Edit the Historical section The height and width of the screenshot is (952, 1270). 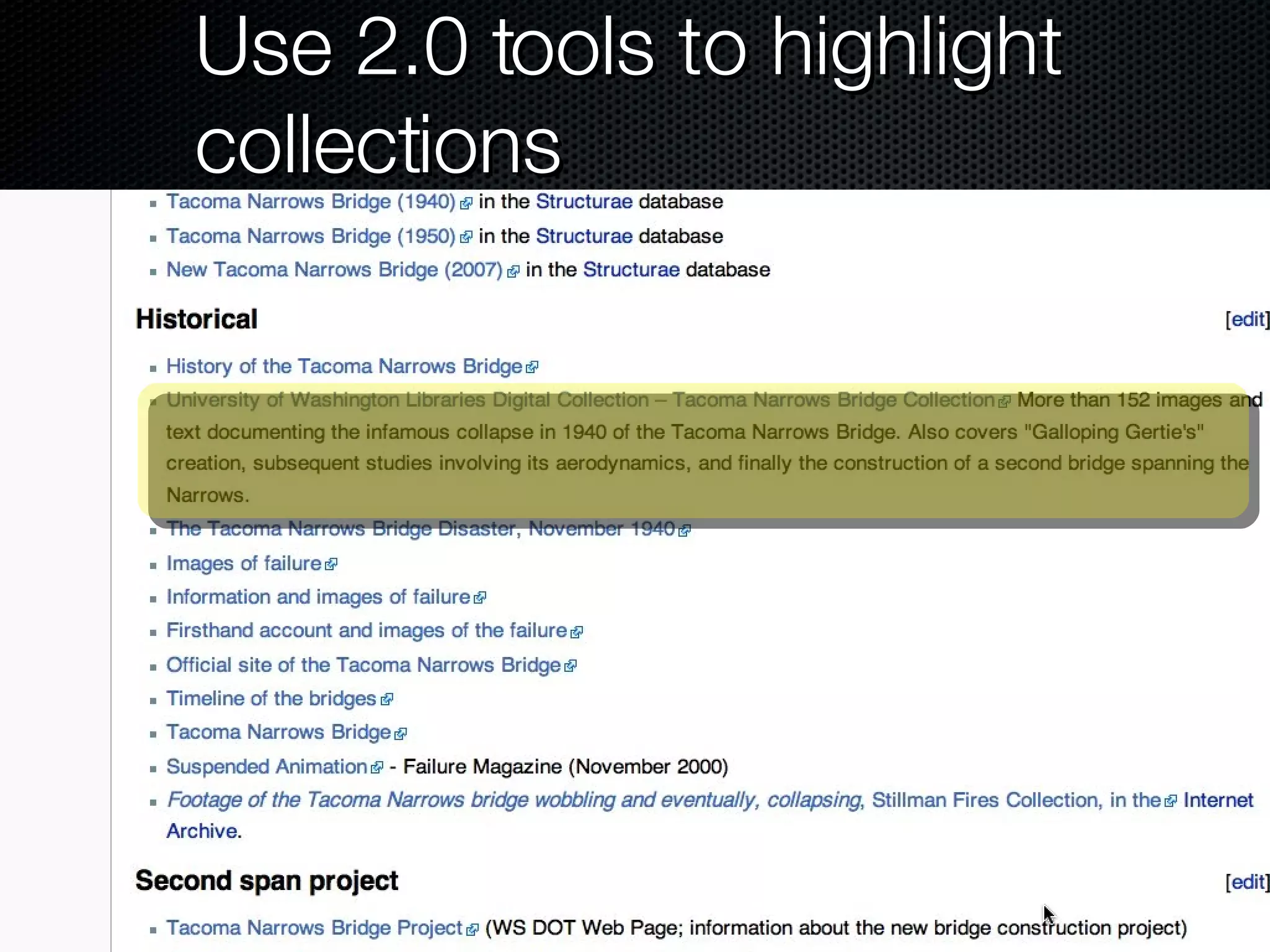(1248, 319)
